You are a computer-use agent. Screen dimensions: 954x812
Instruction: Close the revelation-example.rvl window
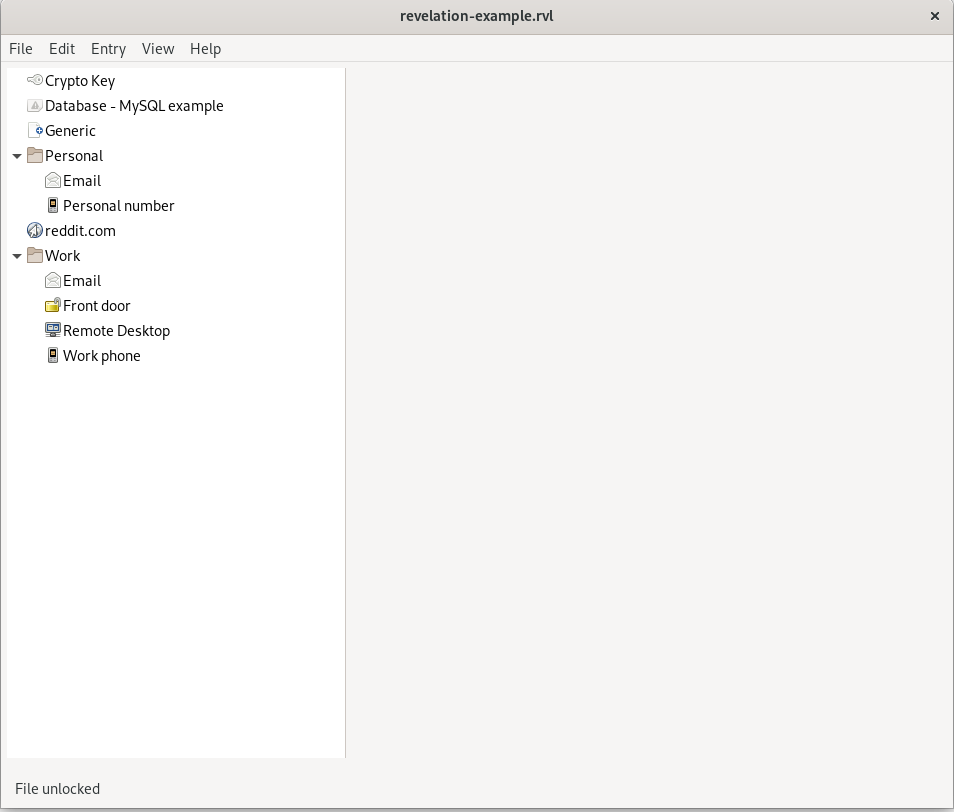click(x=935, y=16)
